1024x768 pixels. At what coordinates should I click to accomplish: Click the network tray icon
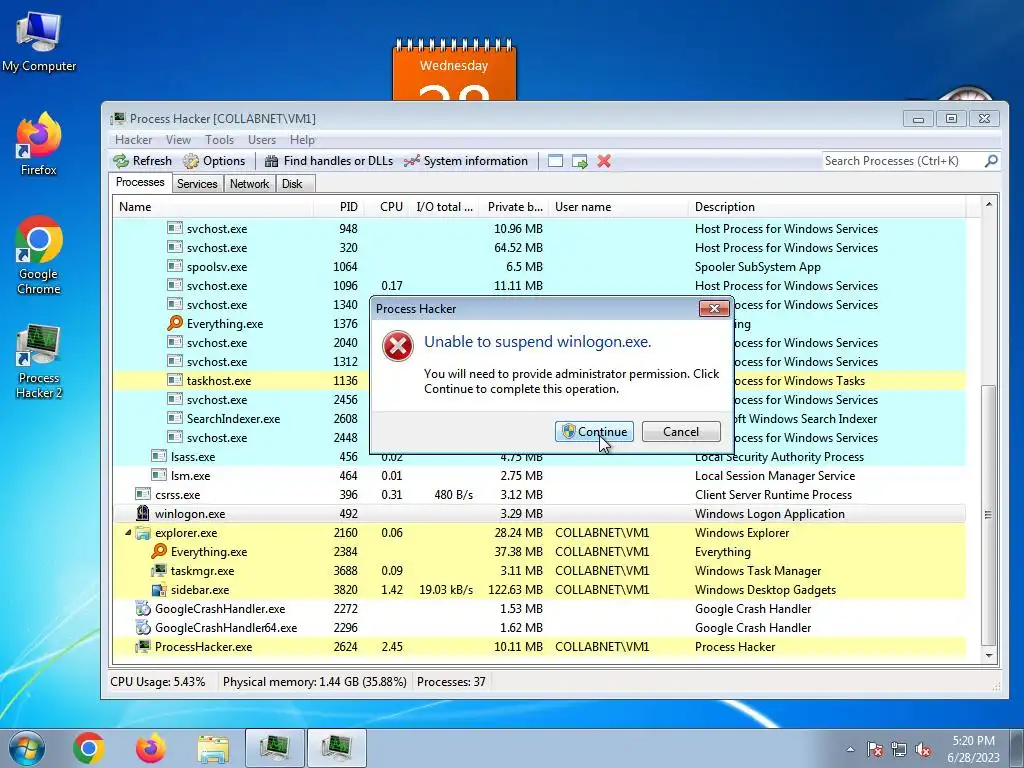pyautogui.click(x=899, y=749)
